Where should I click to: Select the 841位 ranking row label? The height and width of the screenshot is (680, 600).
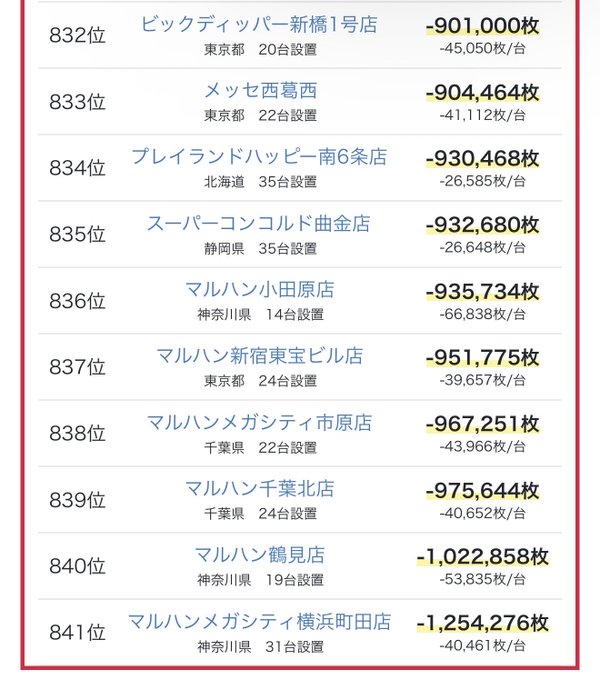[x=77, y=632]
